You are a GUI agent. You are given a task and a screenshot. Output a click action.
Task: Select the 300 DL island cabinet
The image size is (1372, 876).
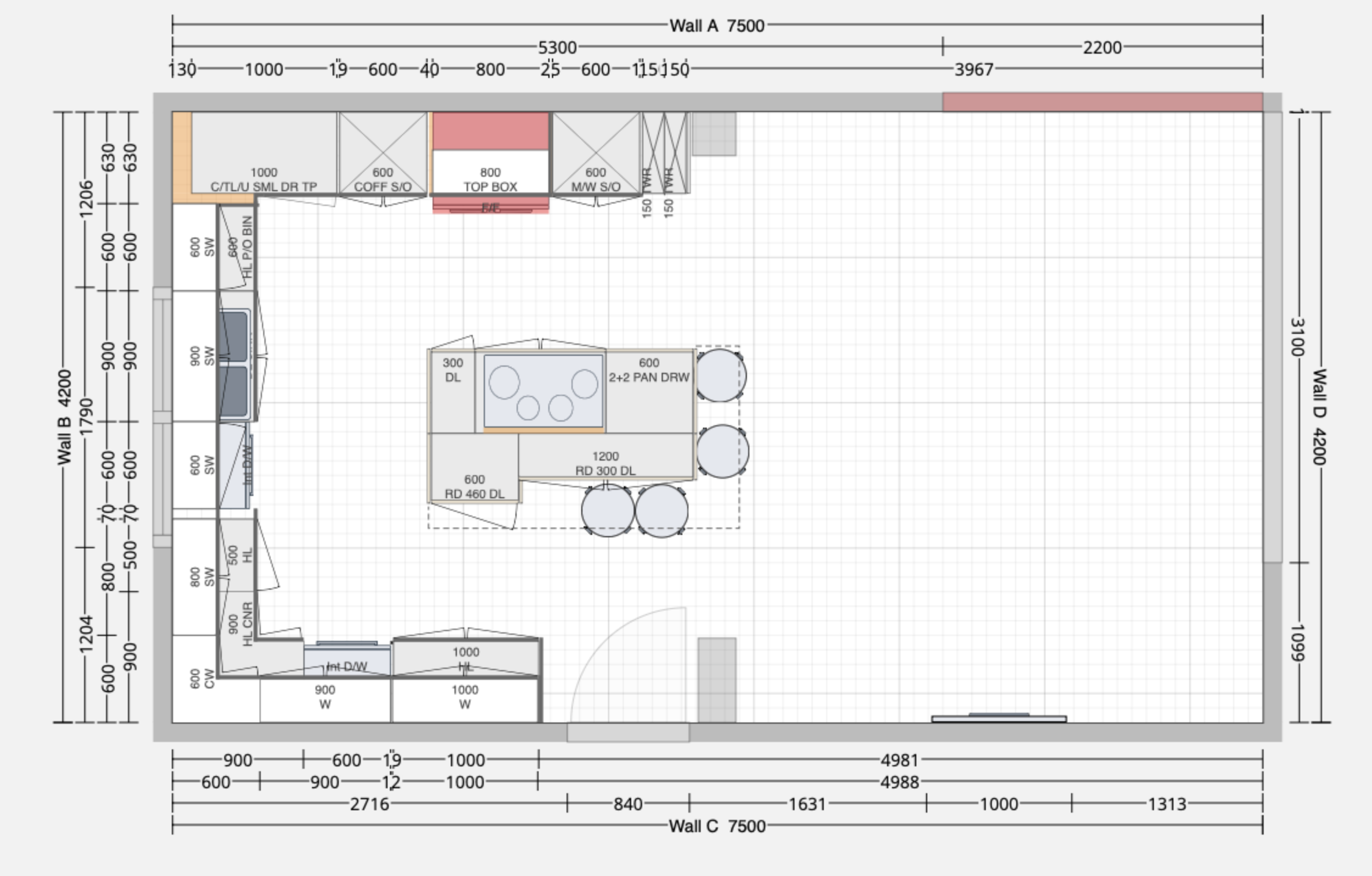(x=453, y=392)
